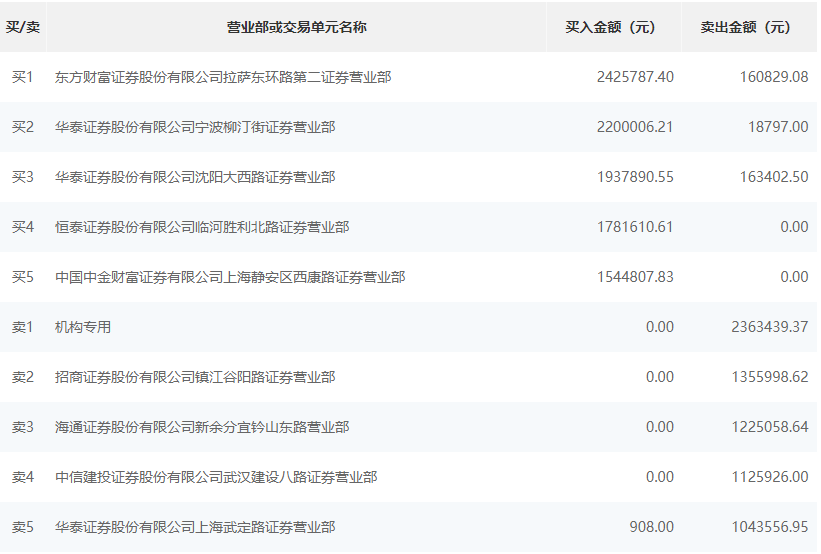Open 海通证券新余分宜钤山东路营业部 entry
821x554 pixels.
pos(202,427)
